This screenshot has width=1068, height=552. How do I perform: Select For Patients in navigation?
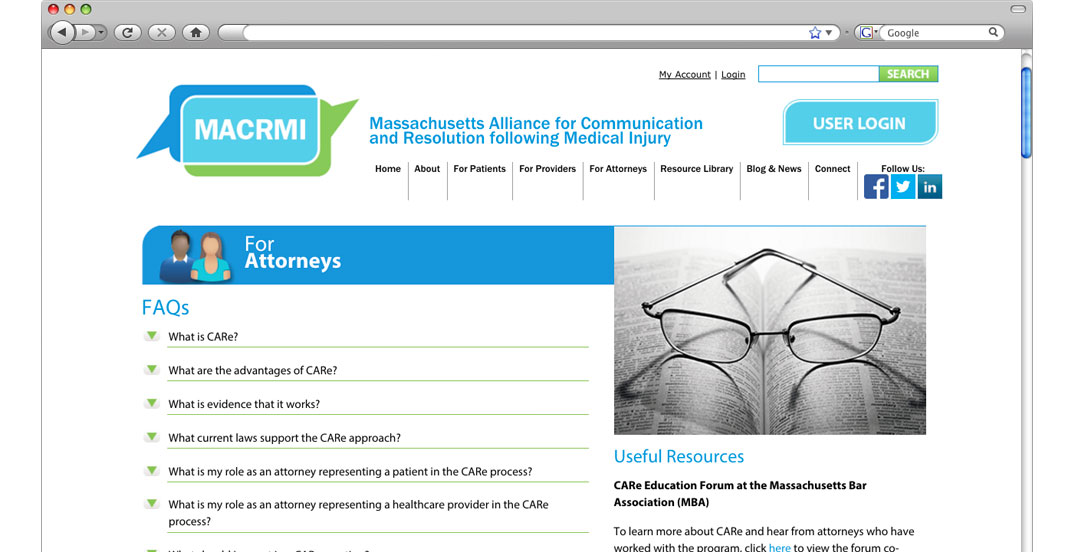pos(480,169)
